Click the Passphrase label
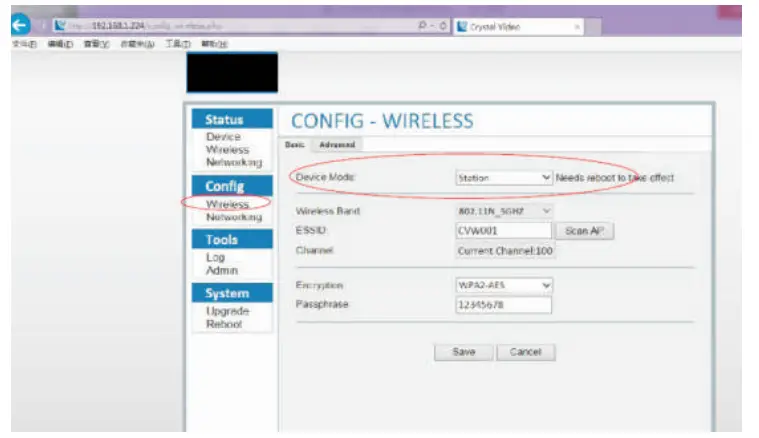The height and width of the screenshot is (438, 759). click(x=322, y=304)
